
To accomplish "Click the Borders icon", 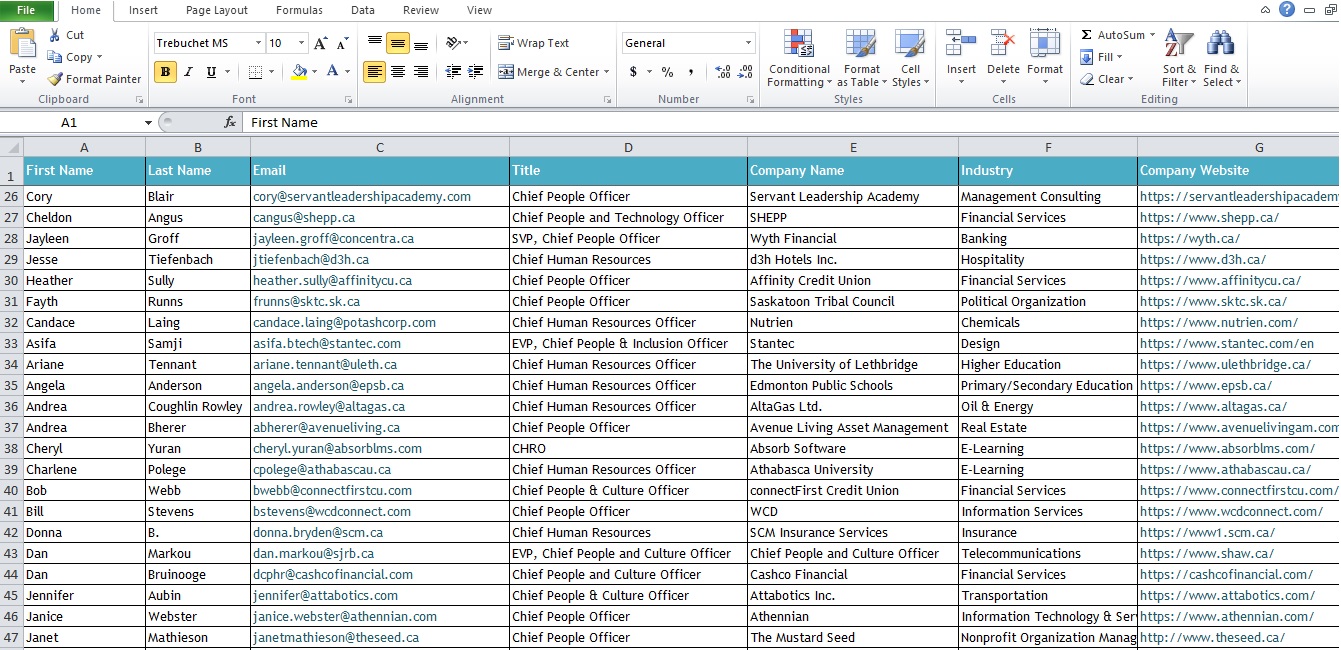I will tap(255, 72).
